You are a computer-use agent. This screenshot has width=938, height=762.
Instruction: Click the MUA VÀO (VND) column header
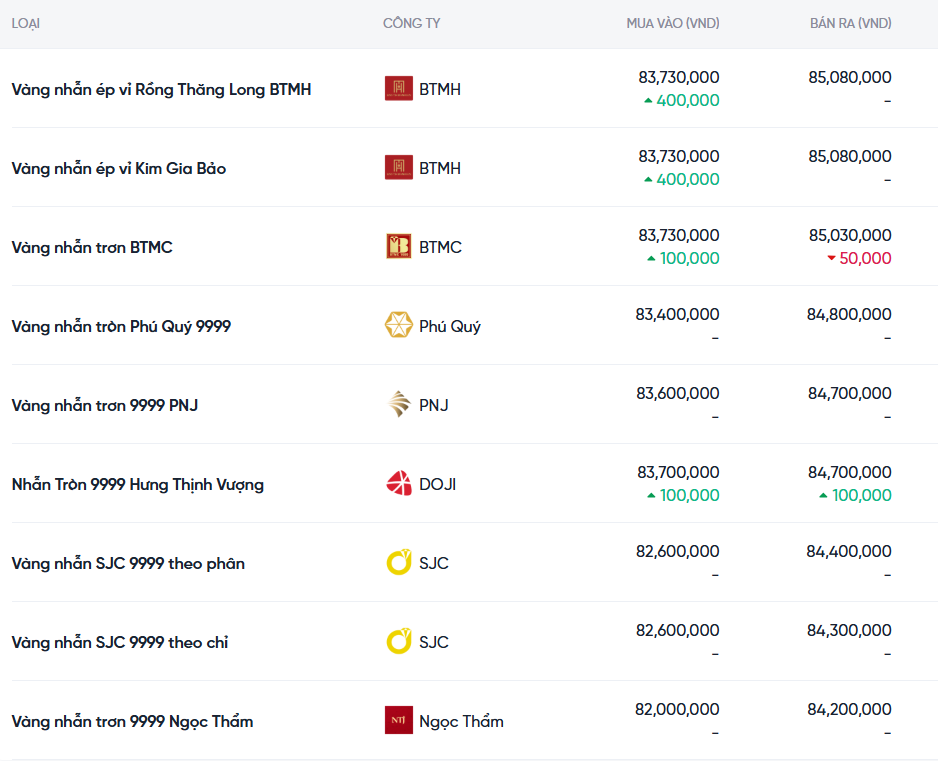673,23
